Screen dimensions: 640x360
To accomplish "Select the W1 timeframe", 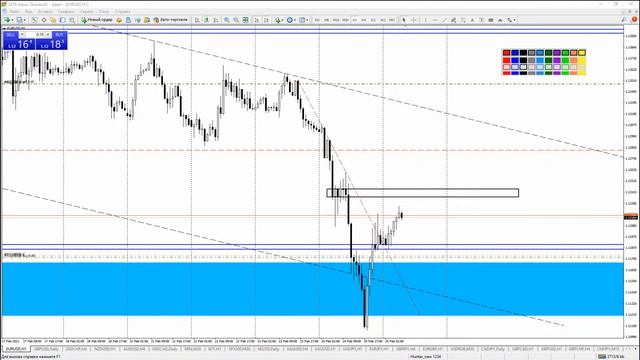I will (x=382, y=20).
